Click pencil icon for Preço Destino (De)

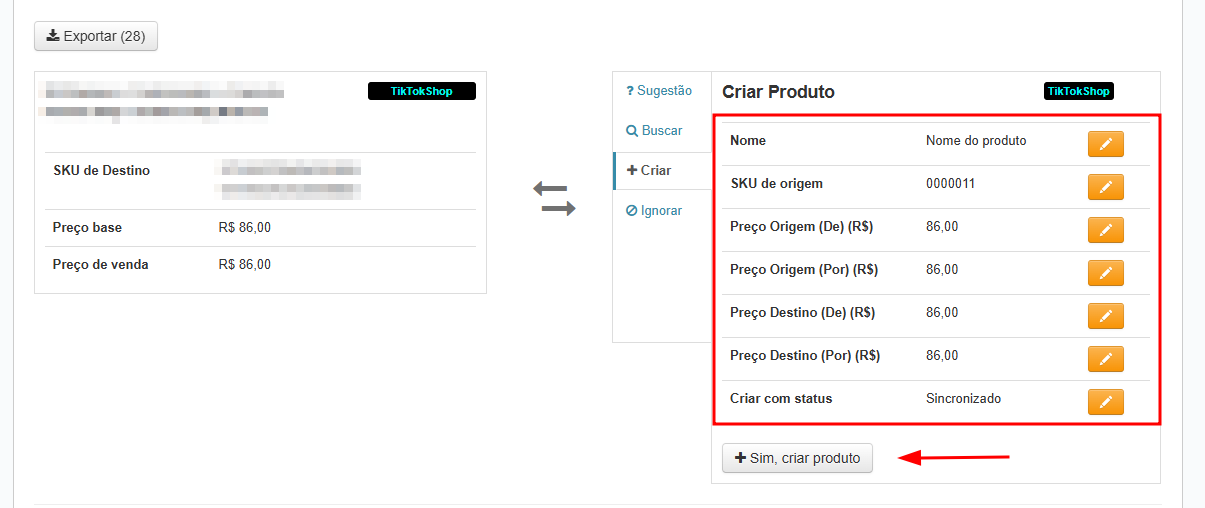click(1105, 316)
